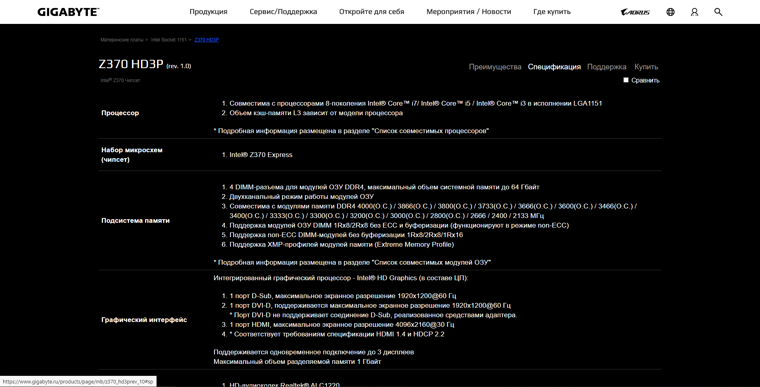Click the L3 cache memory line
The width and height of the screenshot is (760, 387).
click(x=316, y=113)
